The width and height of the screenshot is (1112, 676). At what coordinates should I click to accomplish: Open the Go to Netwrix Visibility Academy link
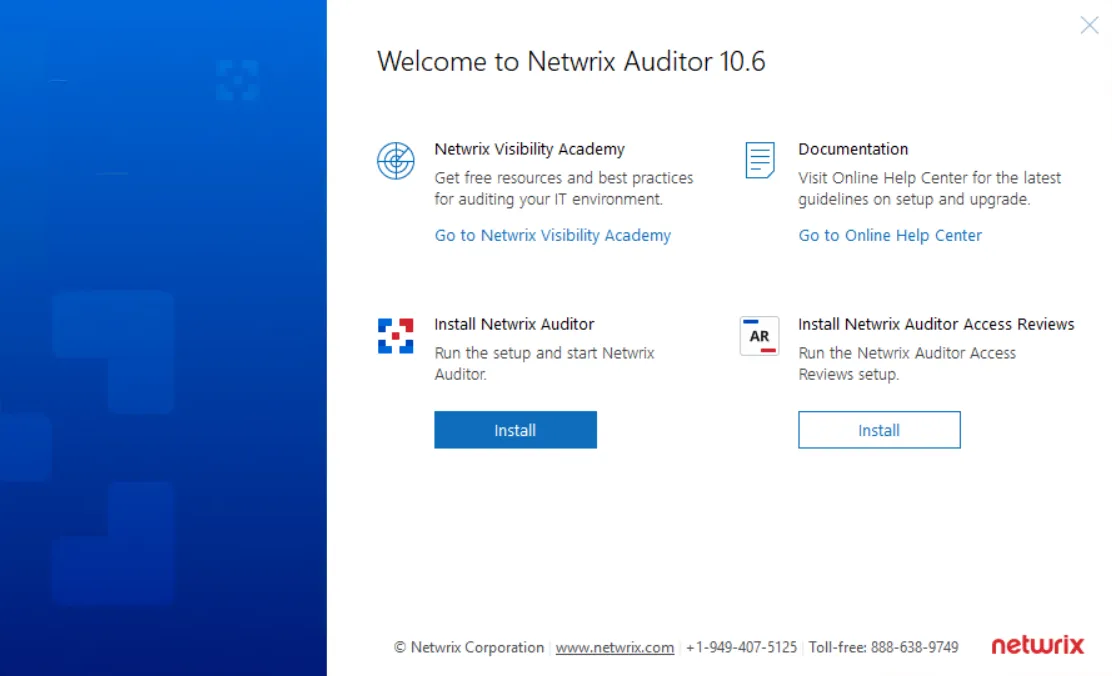pos(552,236)
